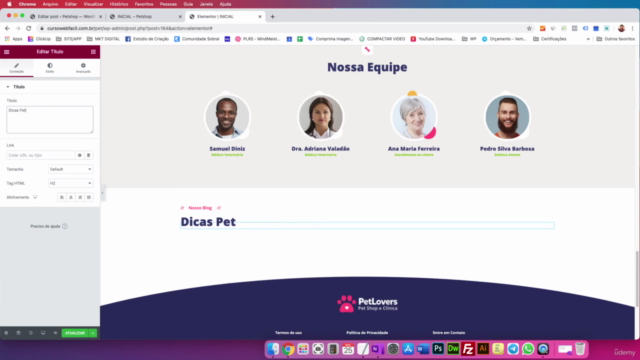Open the Histórico menu in menu bar
Screen dimensions: 640x360
(x=119, y=4)
